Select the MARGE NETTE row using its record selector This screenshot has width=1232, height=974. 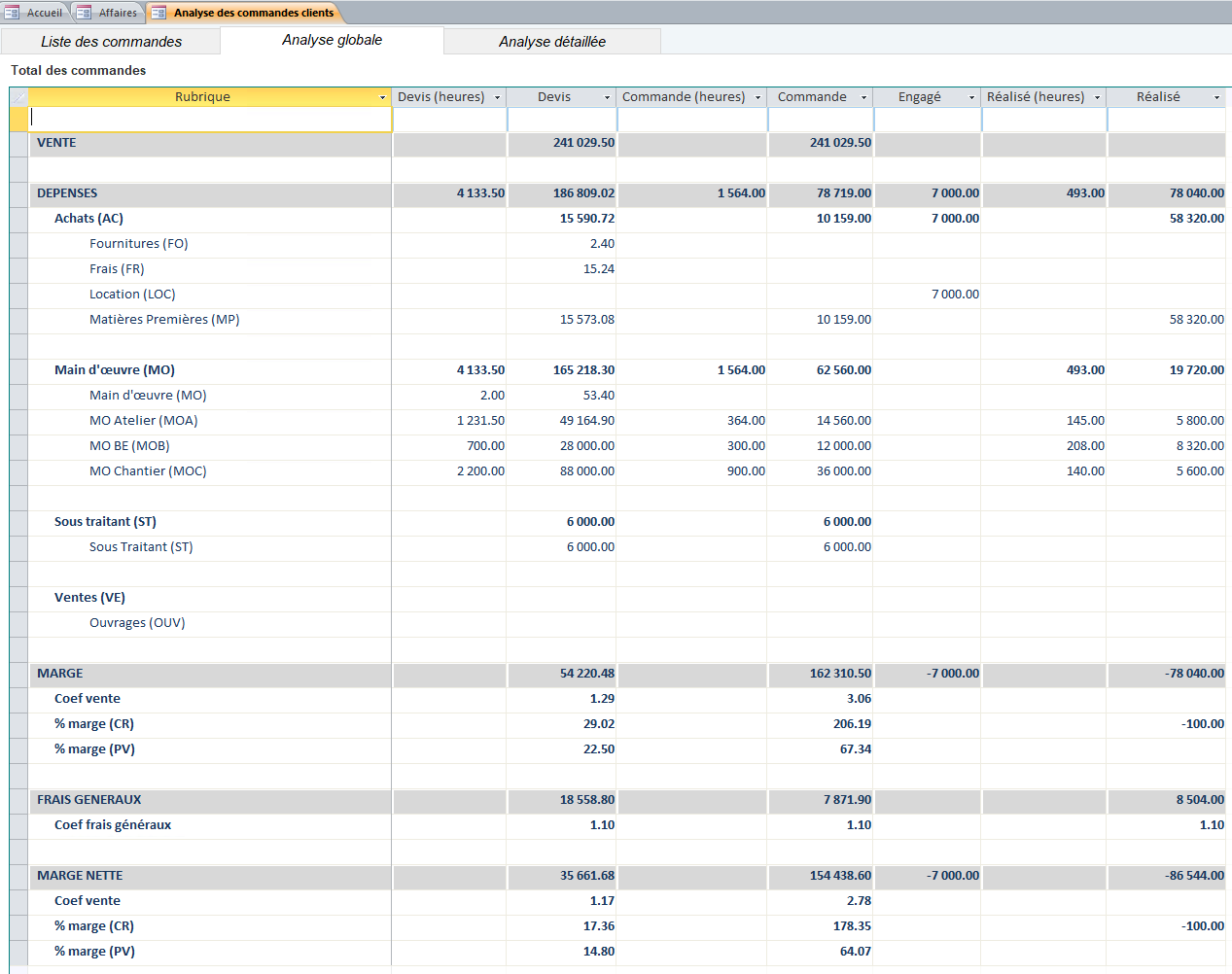pos(18,875)
